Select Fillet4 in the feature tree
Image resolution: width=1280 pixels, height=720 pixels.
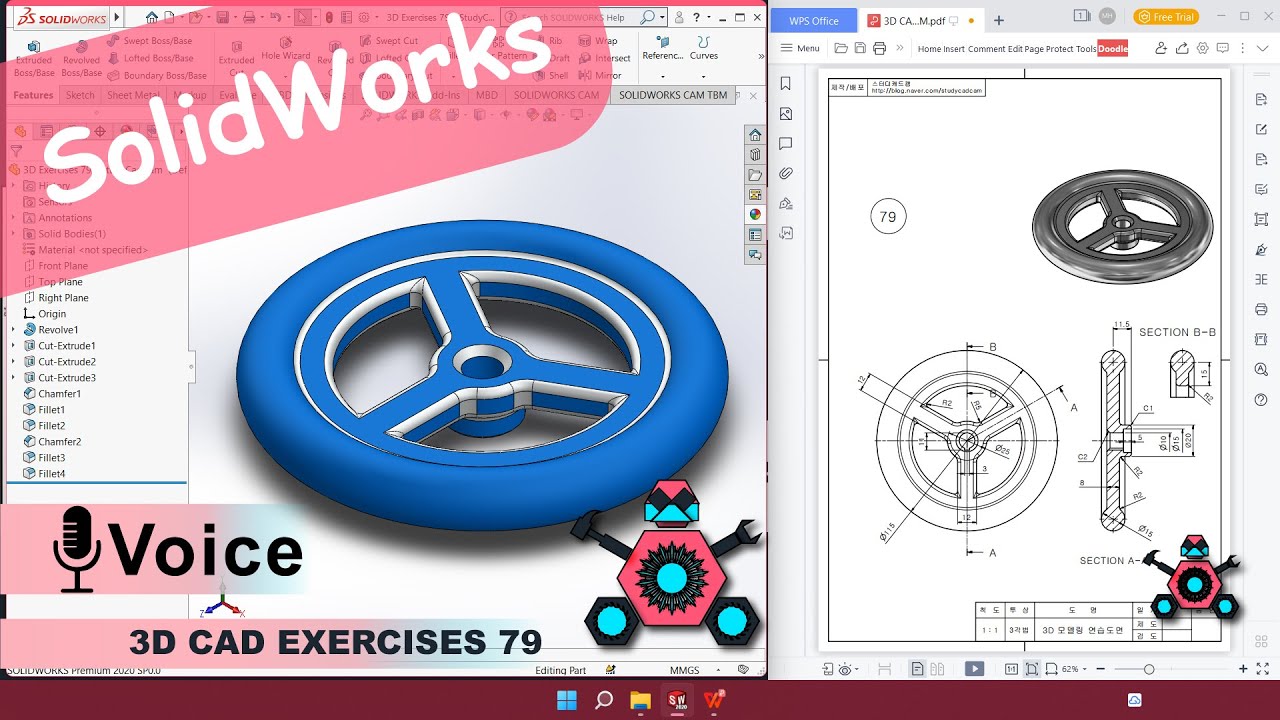point(43,474)
